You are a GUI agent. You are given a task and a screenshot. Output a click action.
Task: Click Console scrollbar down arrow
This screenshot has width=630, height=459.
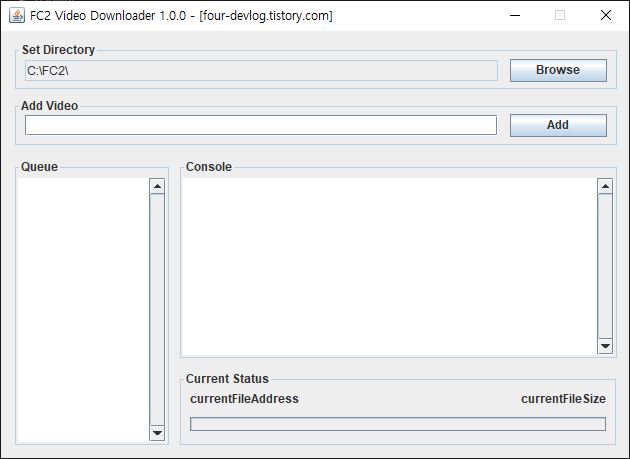605,346
